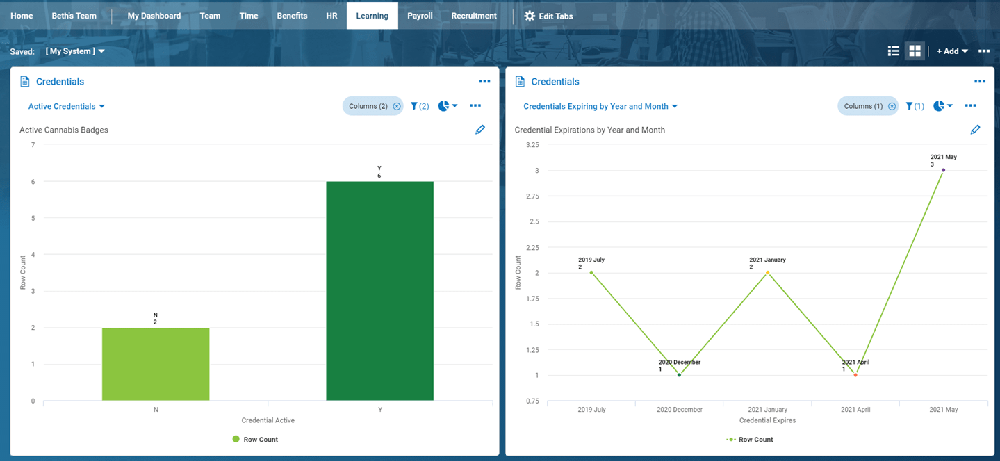Expand the Active Credentials report dropdown
This screenshot has width=1000, height=461.
66,106
